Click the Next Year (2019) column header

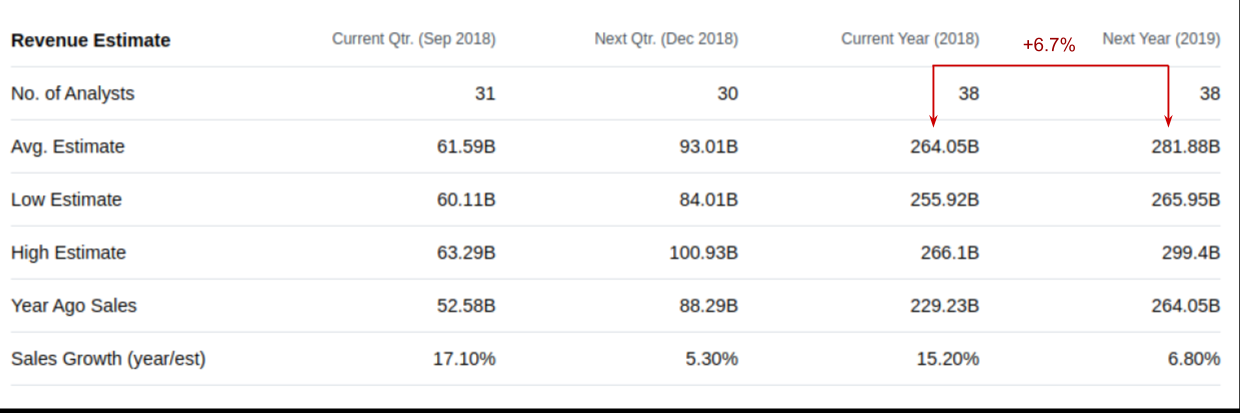(x=1161, y=40)
